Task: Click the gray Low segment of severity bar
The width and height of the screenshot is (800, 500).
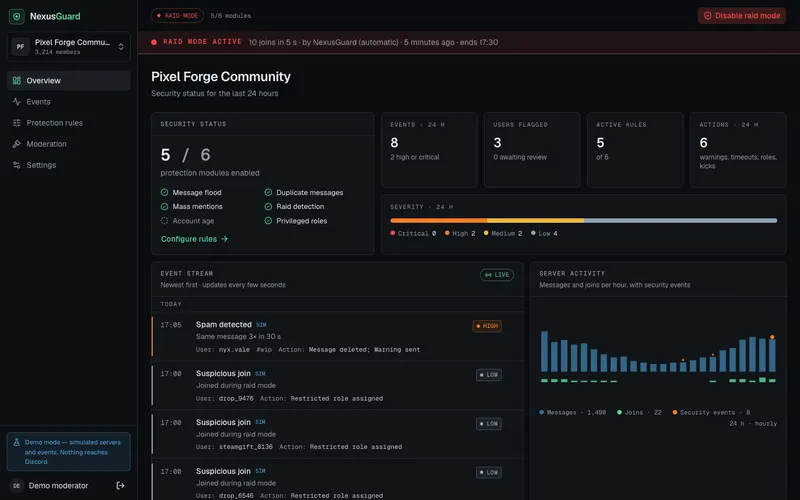Action: click(681, 220)
